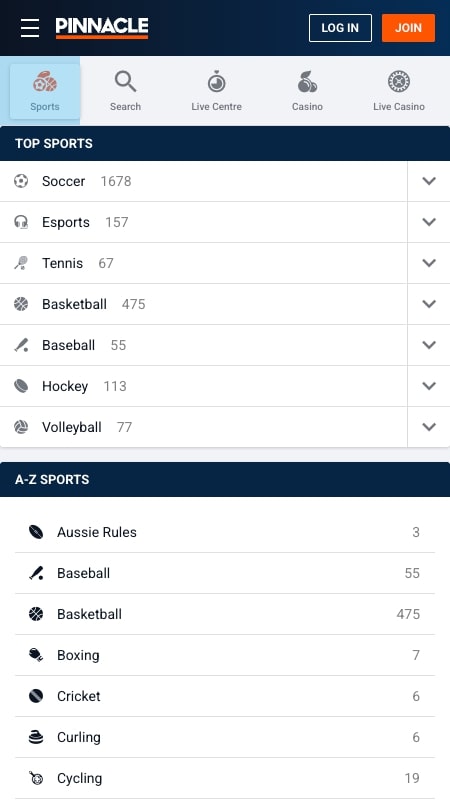This screenshot has height=800, width=450.
Task: Select the Sports tab icon
Action: (x=45, y=82)
